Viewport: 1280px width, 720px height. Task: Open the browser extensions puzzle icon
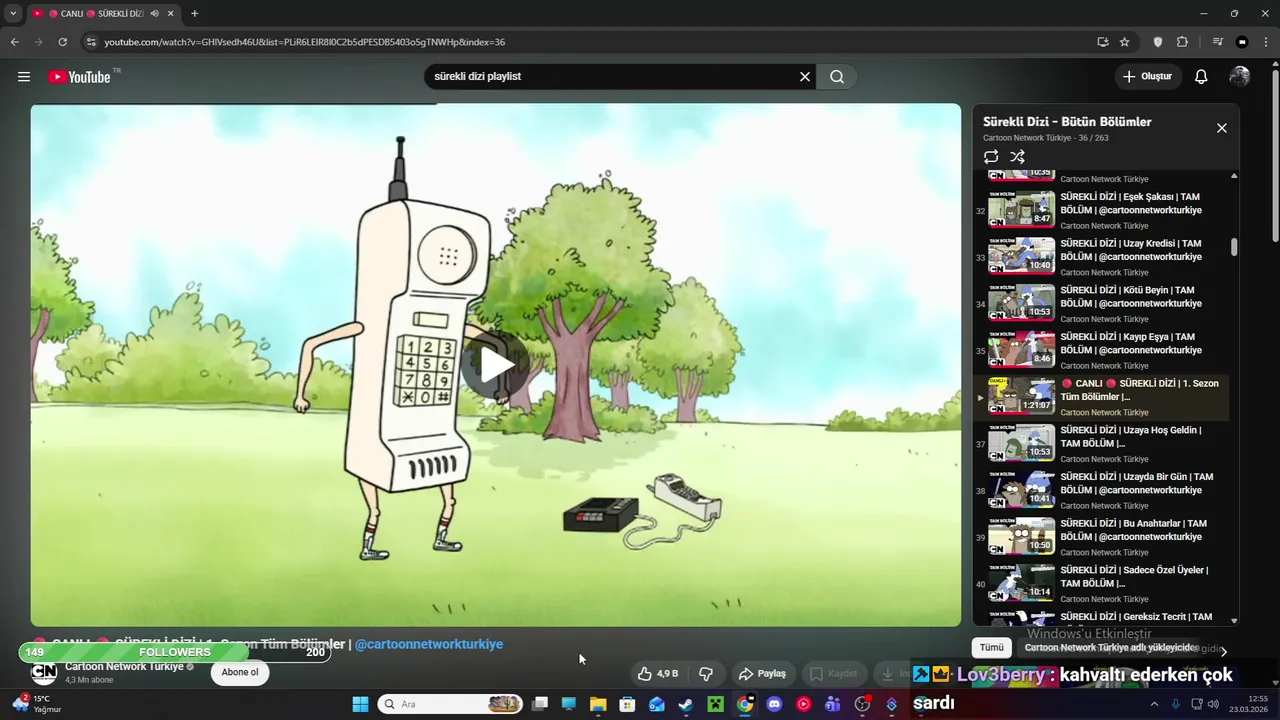pyautogui.click(x=1182, y=42)
